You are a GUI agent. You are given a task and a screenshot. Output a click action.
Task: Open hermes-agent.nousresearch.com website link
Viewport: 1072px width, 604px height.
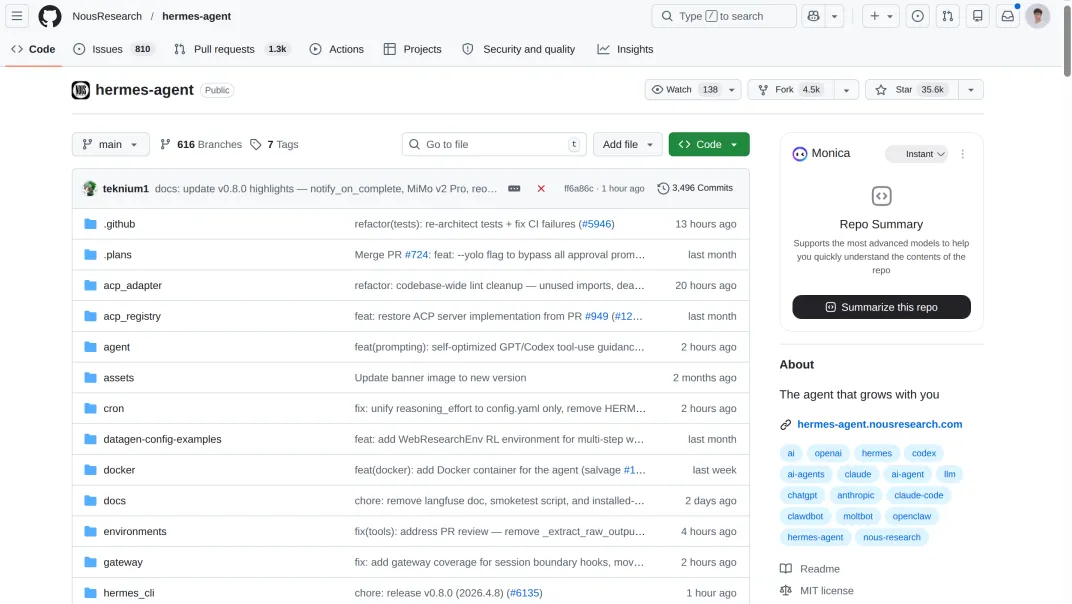tap(879, 424)
